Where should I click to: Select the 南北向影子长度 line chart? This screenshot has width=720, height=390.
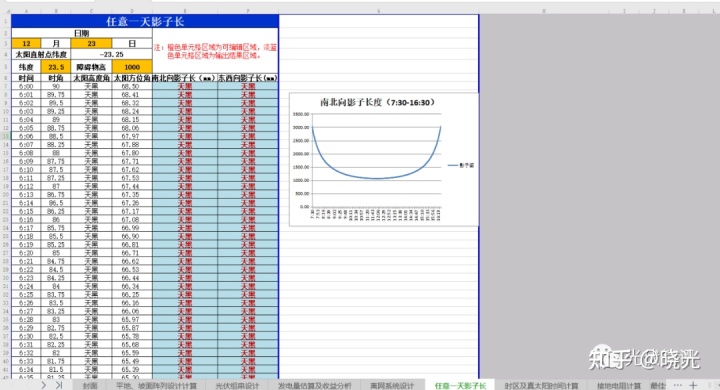[x=384, y=159]
